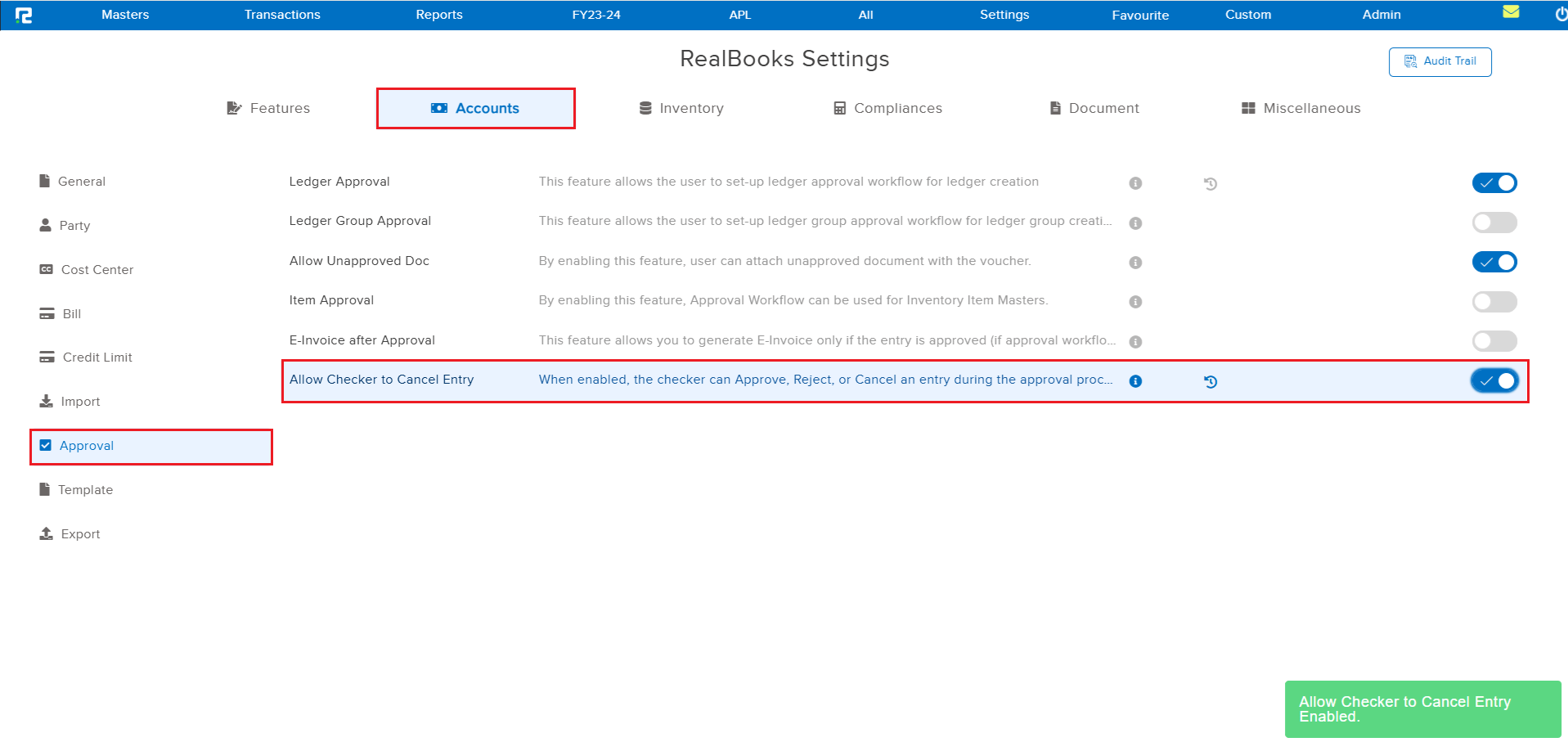Open the Transactions menu
Image resolution: width=1568 pixels, height=742 pixels.
282,15
